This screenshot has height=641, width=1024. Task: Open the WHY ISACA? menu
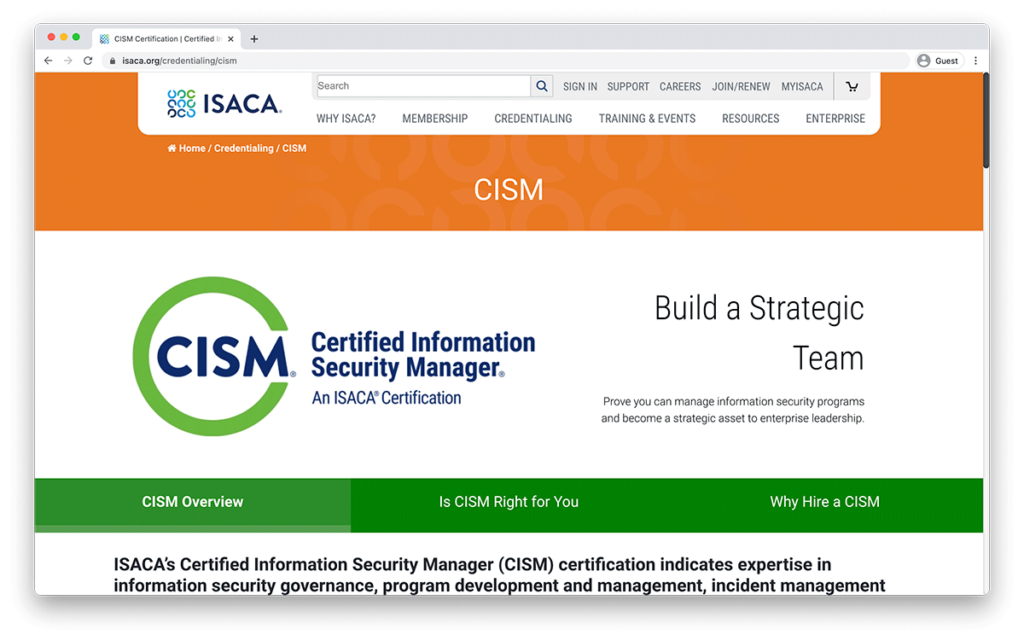346,119
